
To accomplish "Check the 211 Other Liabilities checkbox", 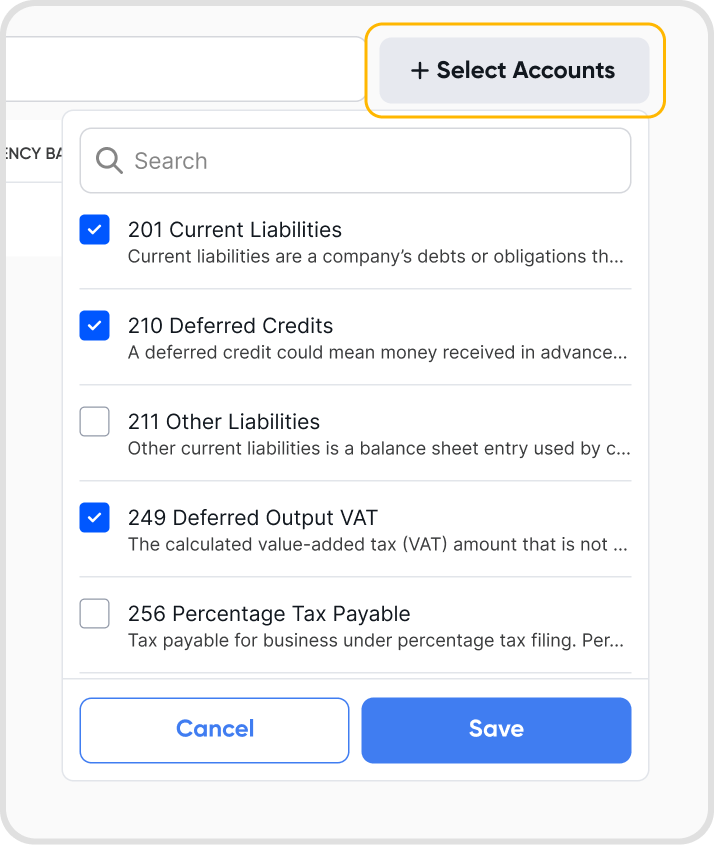I will click(x=94, y=421).
